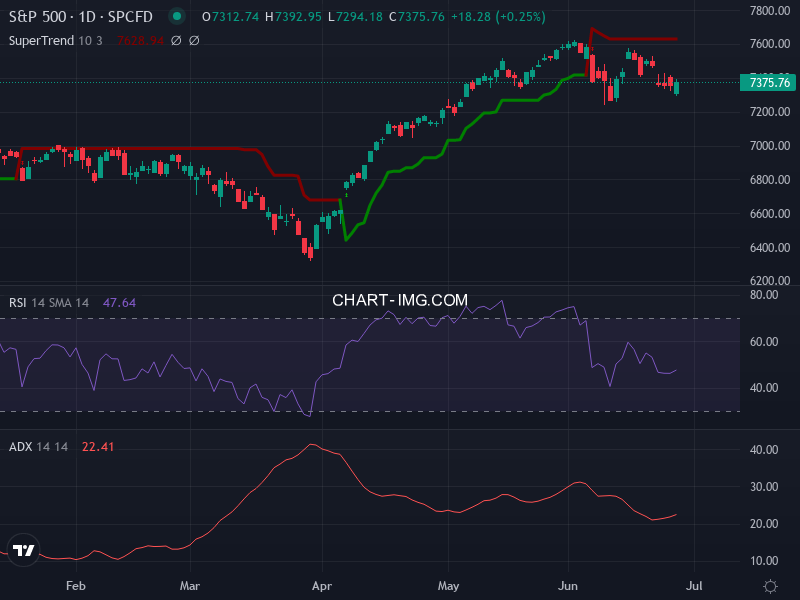Image resolution: width=800 pixels, height=600 pixels.
Task: Click the RSI indicator label
Action: tap(17, 303)
